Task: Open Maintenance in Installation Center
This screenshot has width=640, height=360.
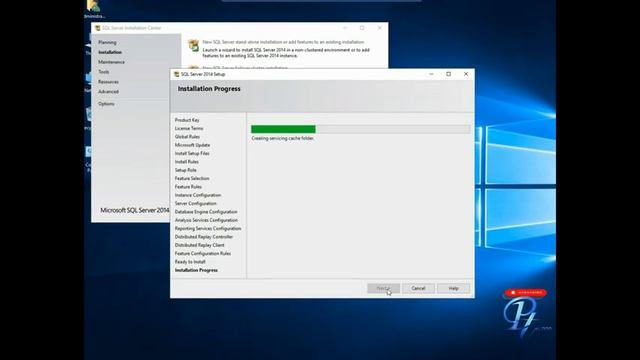Action: 111,62
